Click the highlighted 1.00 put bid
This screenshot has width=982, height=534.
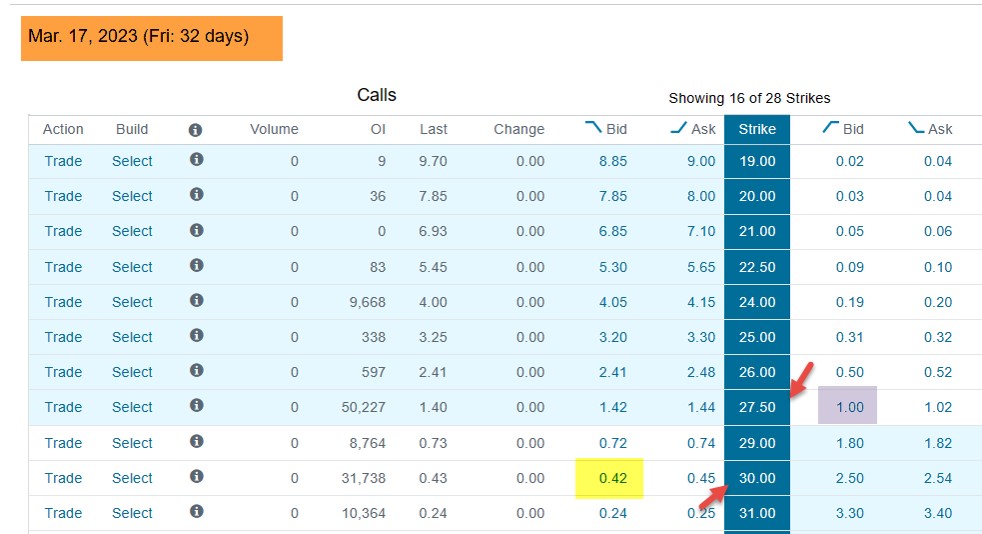tap(847, 405)
